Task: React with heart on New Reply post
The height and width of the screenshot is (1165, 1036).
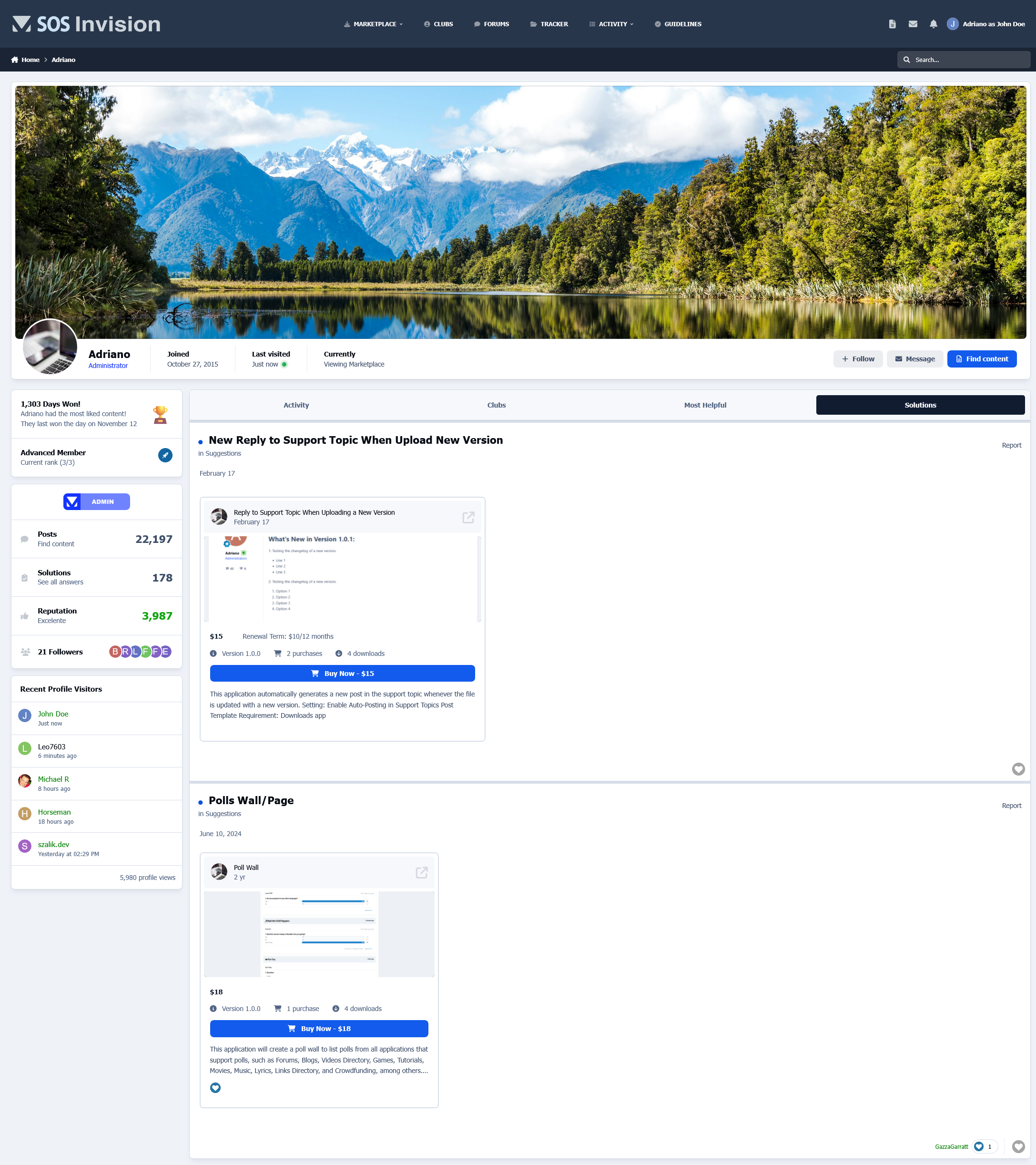Action: 1018,769
